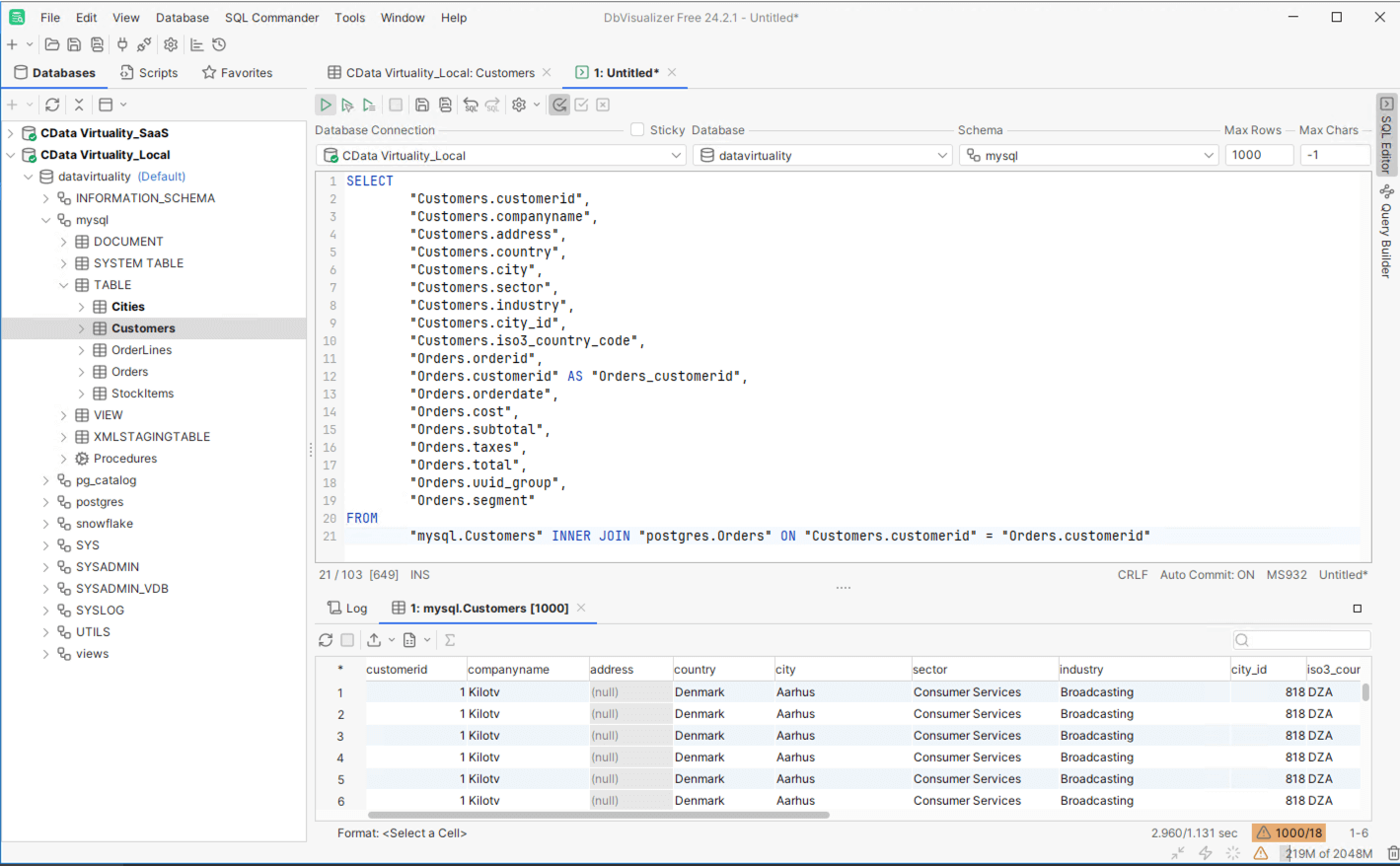The height and width of the screenshot is (866, 1400).
Task: Click the connect plug icon in main toolbar
Action: point(122,44)
